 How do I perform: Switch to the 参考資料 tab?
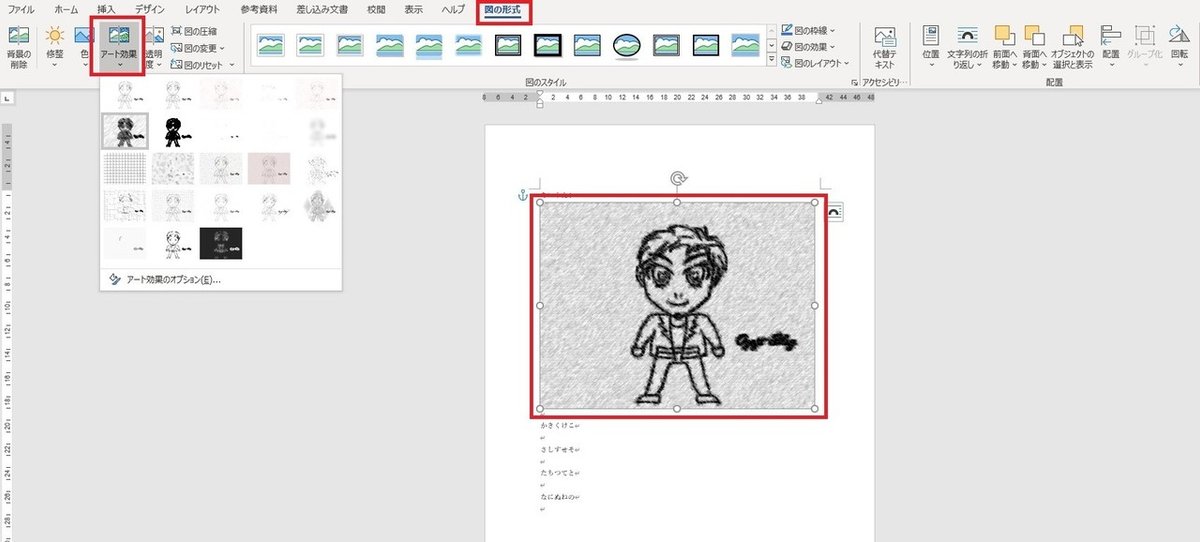coord(259,9)
